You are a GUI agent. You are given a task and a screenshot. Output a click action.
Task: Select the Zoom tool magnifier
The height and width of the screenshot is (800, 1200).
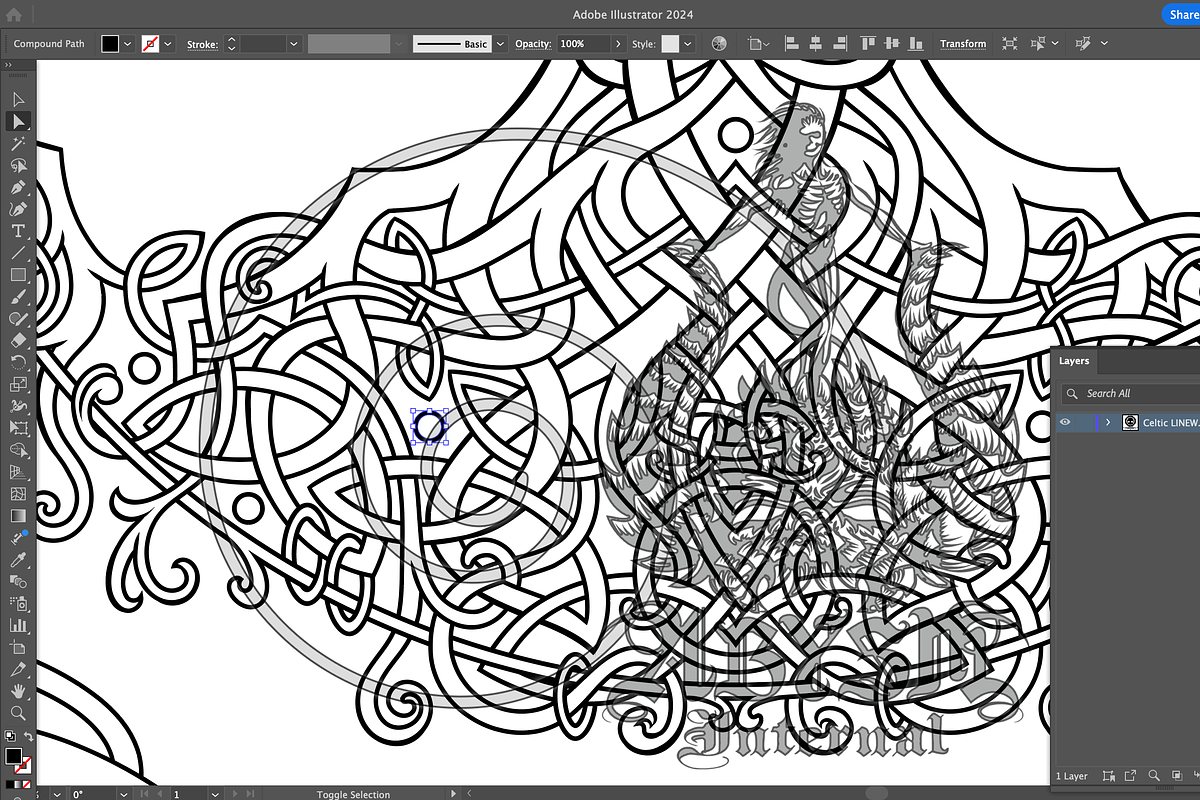18,713
